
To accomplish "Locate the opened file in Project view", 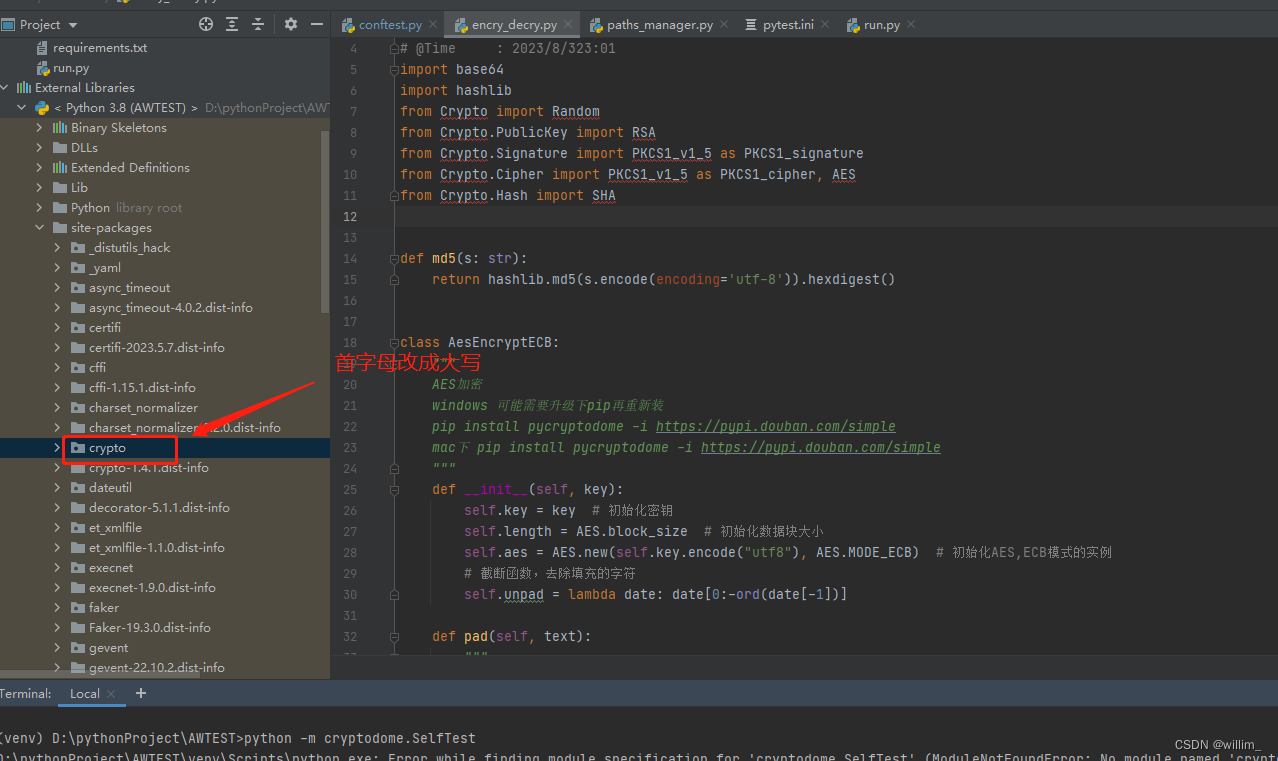I will pyautogui.click(x=205, y=24).
